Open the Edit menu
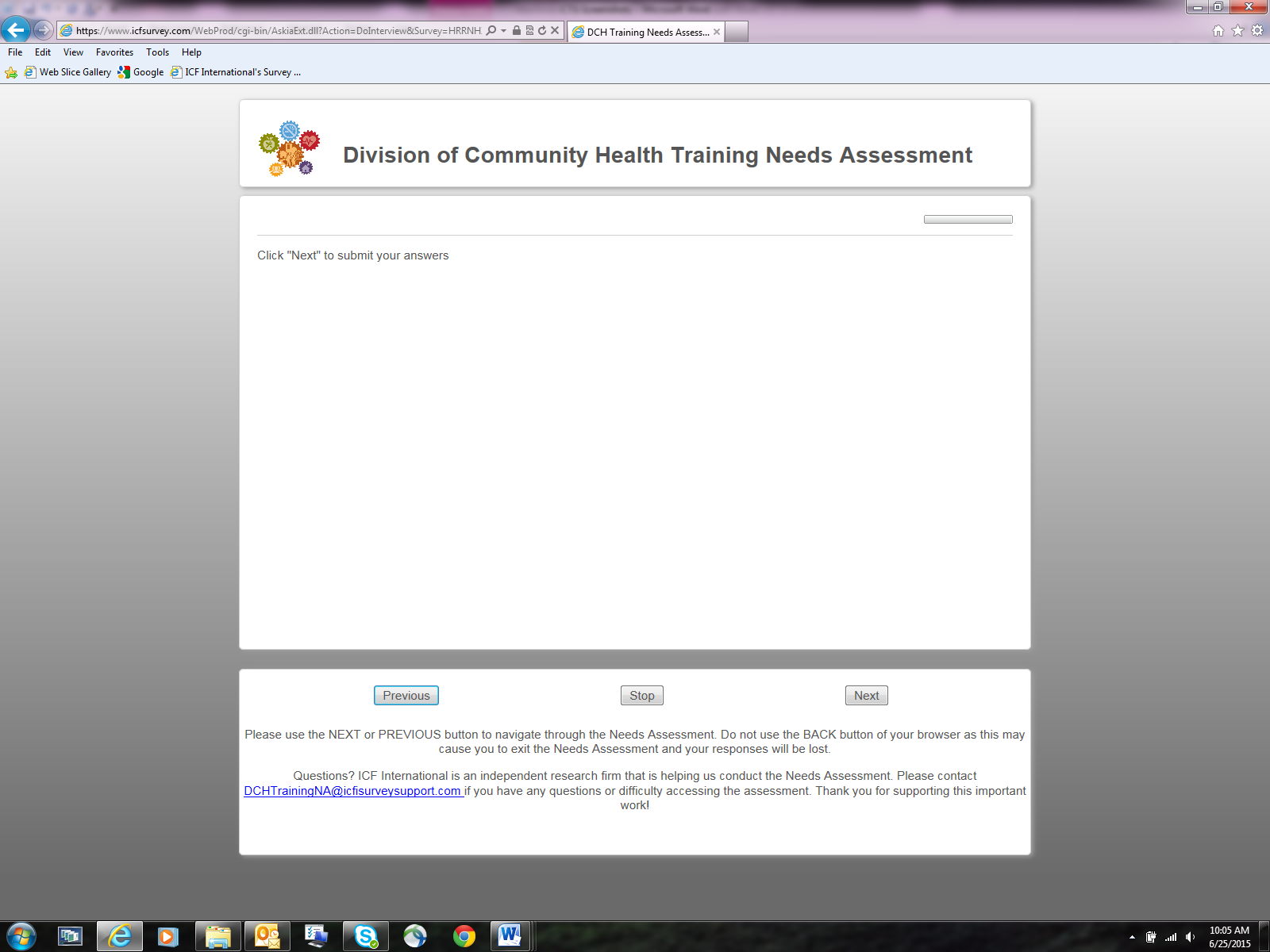This screenshot has width=1270, height=952. (43, 52)
